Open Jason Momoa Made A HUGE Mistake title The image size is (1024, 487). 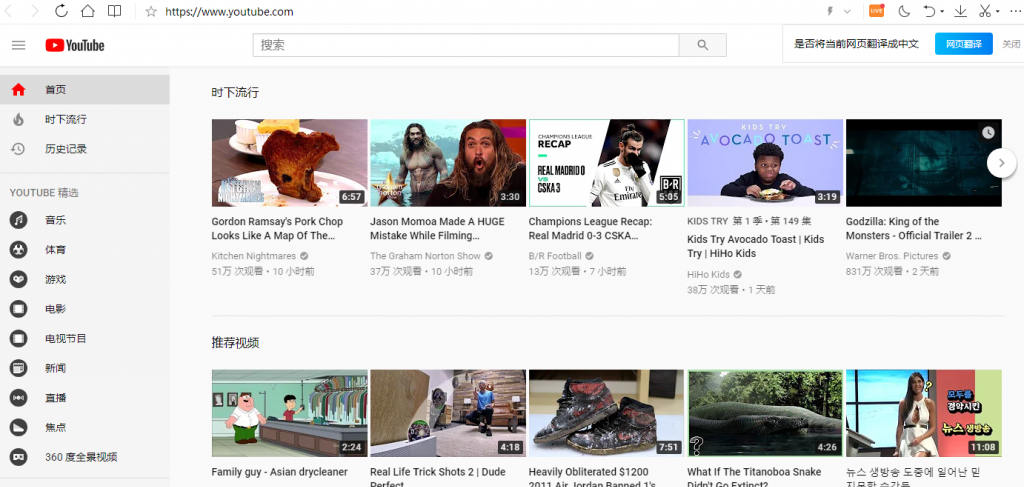pyautogui.click(x=438, y=228)
